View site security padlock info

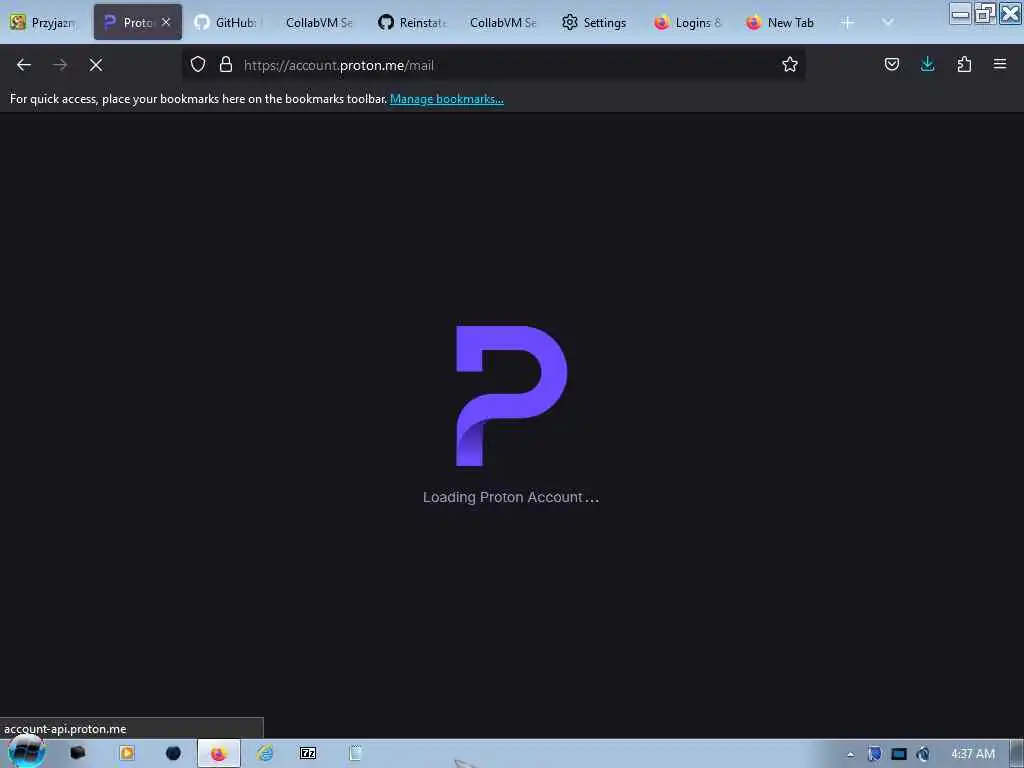[x=226, y=64]
